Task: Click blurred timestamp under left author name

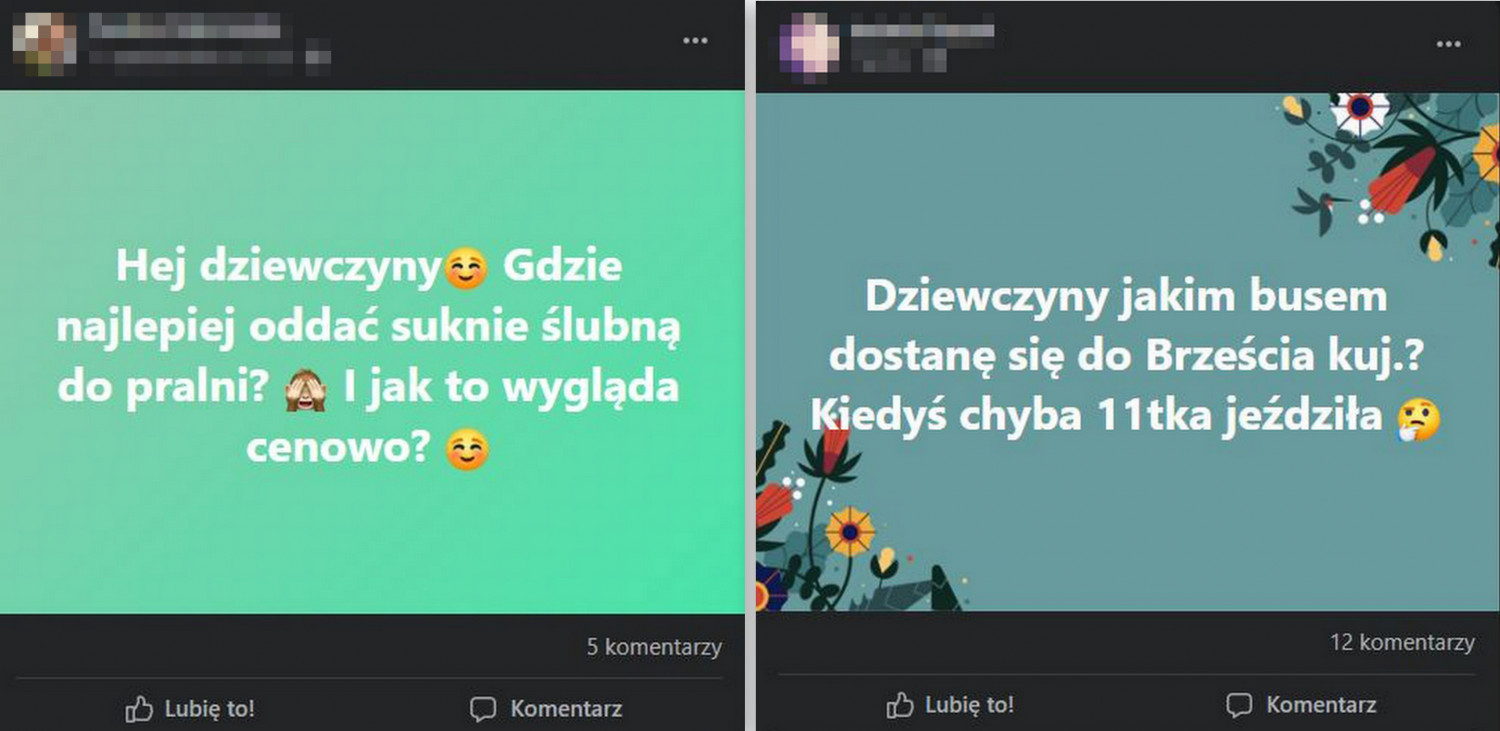Action: coord(210,56)
